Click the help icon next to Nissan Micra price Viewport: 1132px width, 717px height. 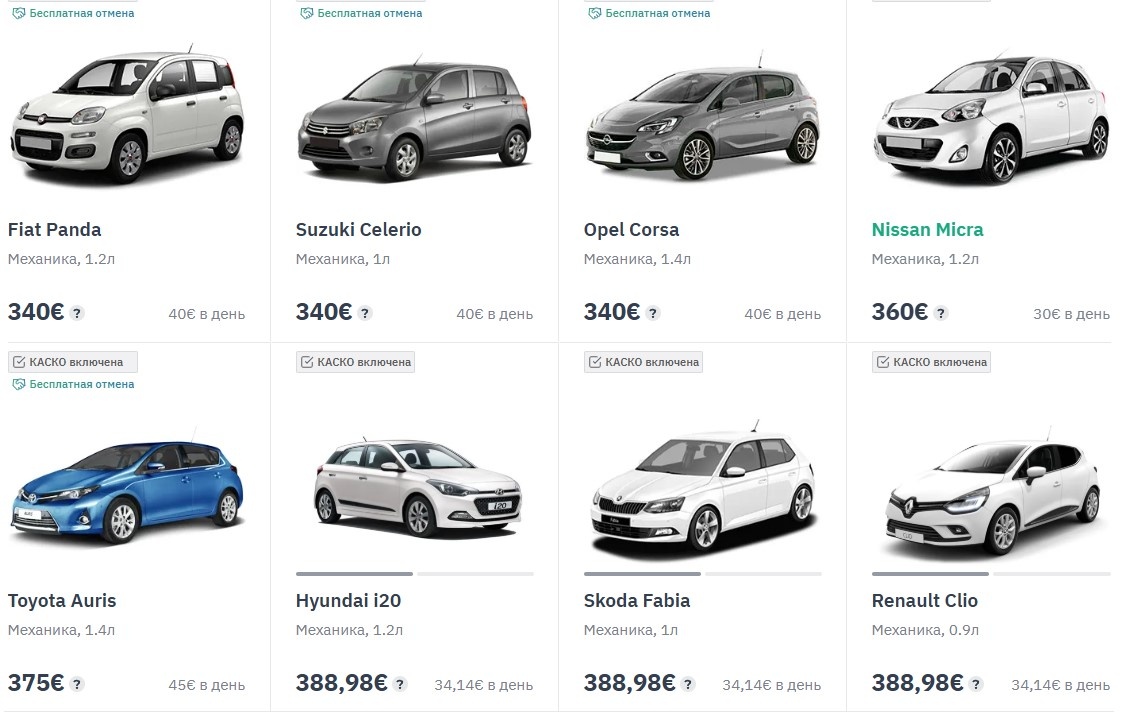[940, 313]
